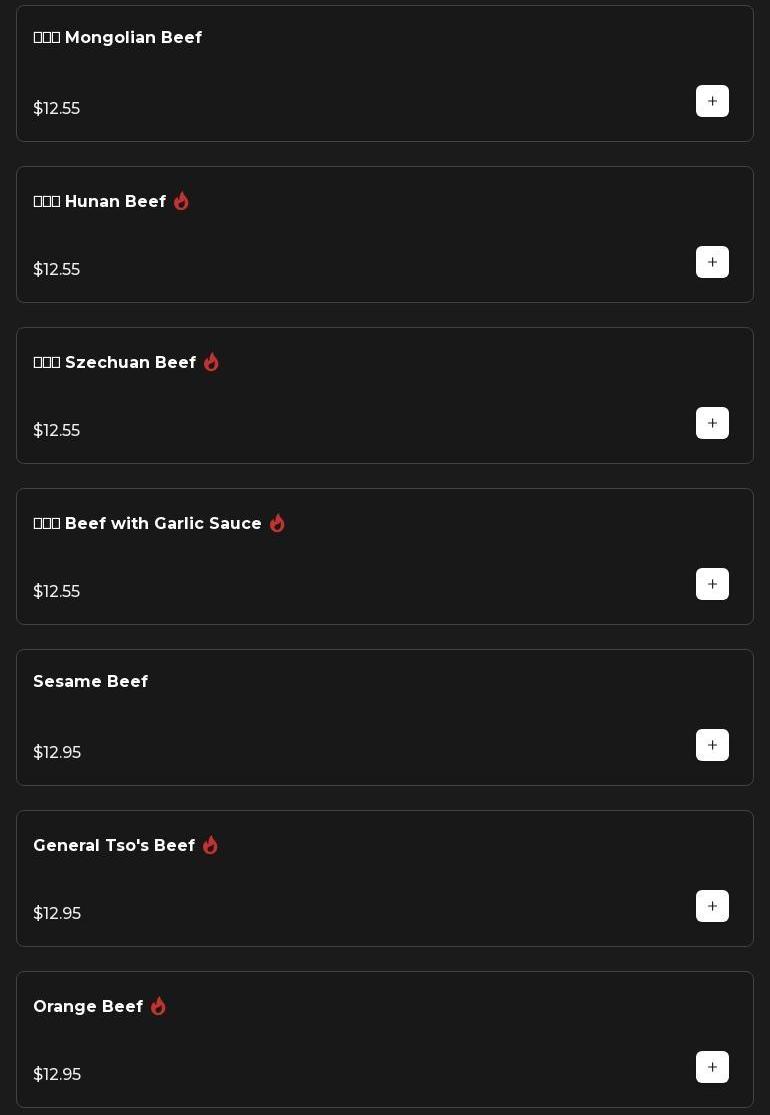Viewport: 770px width, 1115px height.
Task: Add Hunan Beef using its plus button
Action: [712, 262]
